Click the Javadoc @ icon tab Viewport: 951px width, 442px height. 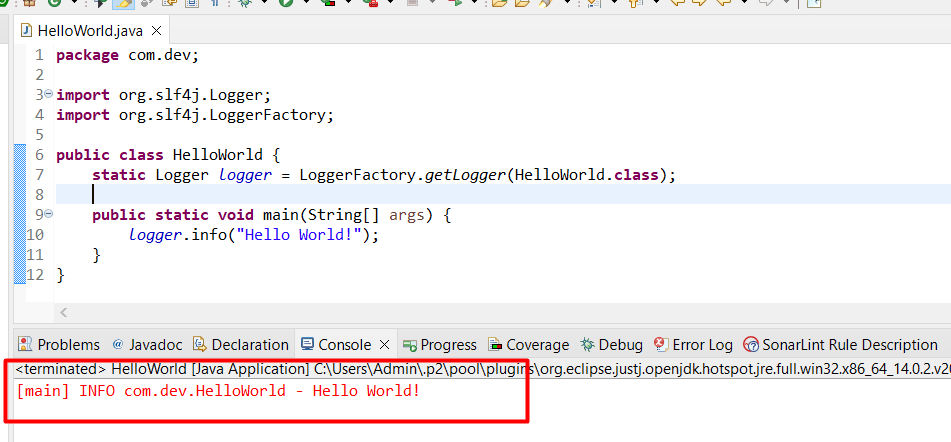pyautogui.click(x=118, y=344)
